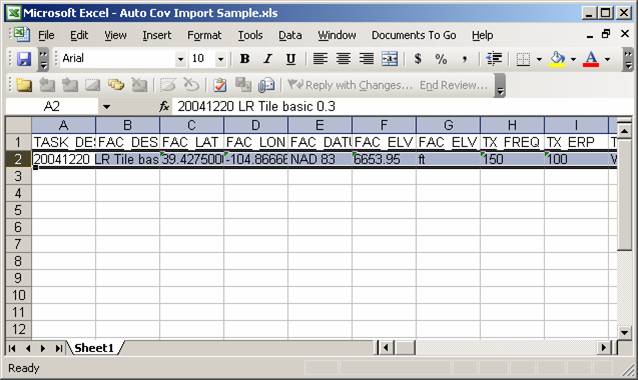This screenshot has width=638, height=380.
Task: Open the Format menu
Action: pyautogui.click(x=204, y=35)
